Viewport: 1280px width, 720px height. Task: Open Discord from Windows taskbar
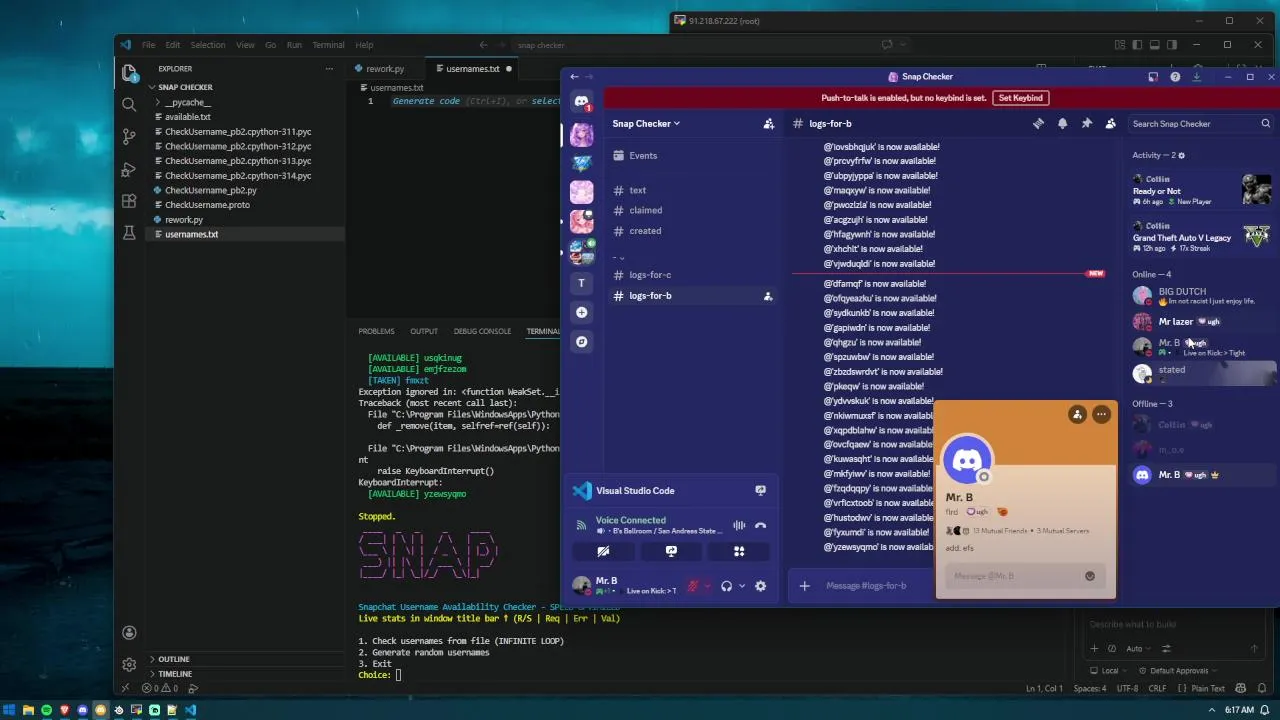pyautogui.click(x=82, y=710)
